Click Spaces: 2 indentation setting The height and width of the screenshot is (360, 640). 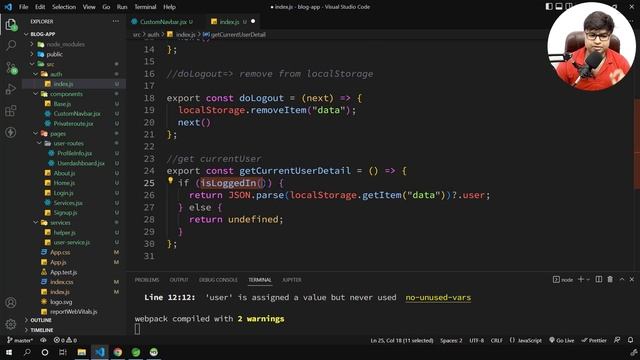point(451,340)
